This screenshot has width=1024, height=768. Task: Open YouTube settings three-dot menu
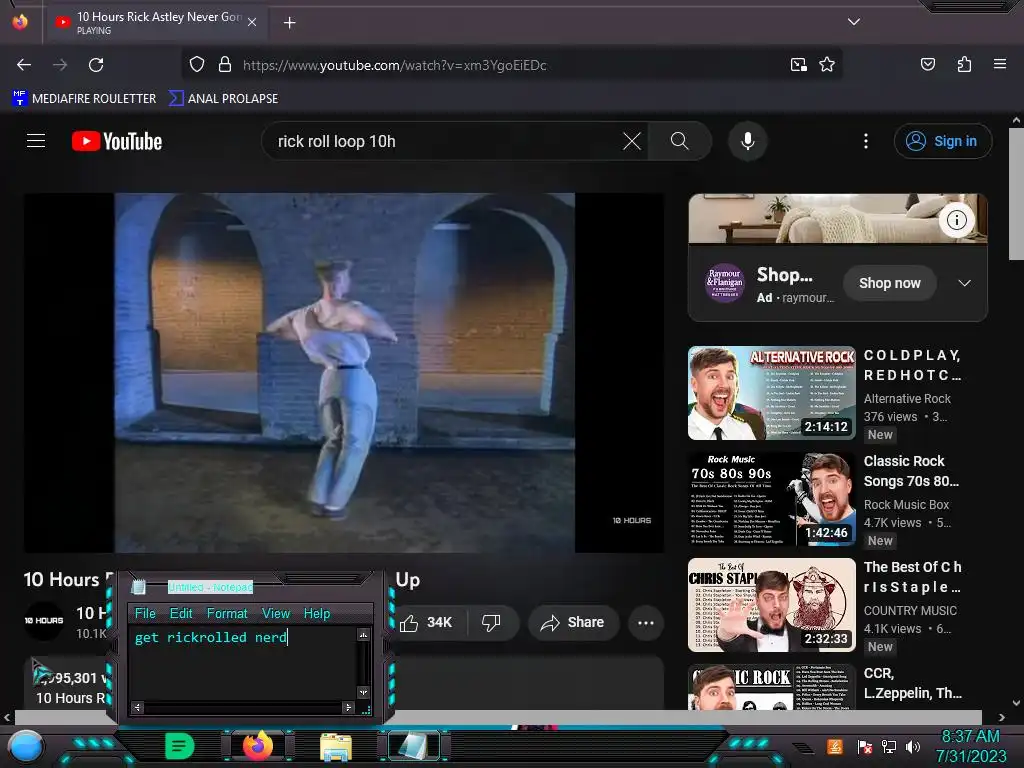pyautogui.click(x=865, y=141)
